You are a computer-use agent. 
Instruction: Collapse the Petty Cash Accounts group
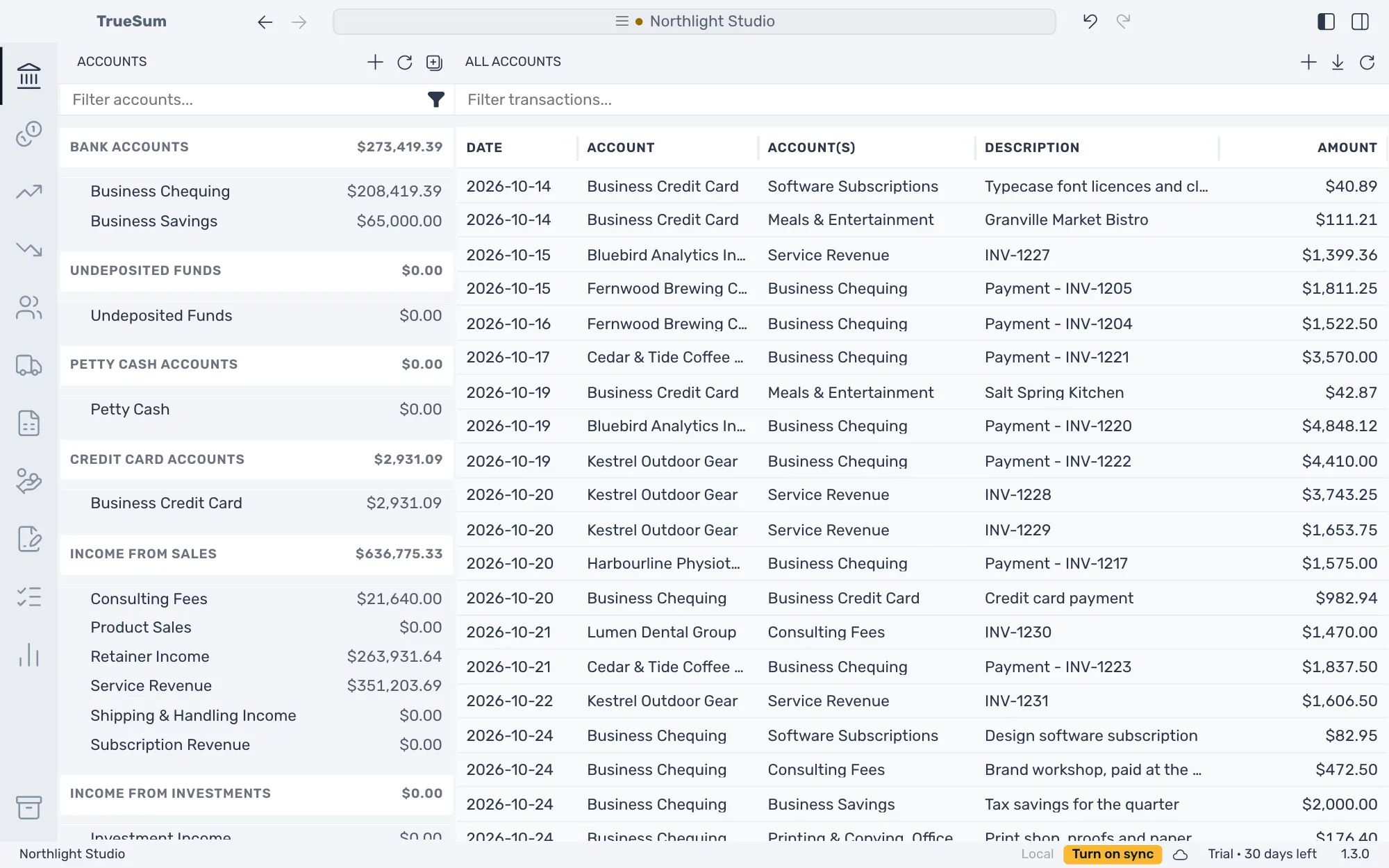tap(256, 364)
